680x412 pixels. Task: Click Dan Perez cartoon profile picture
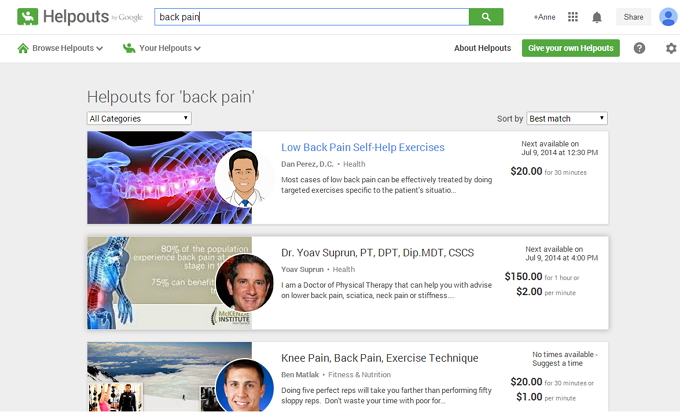(244, 178)
